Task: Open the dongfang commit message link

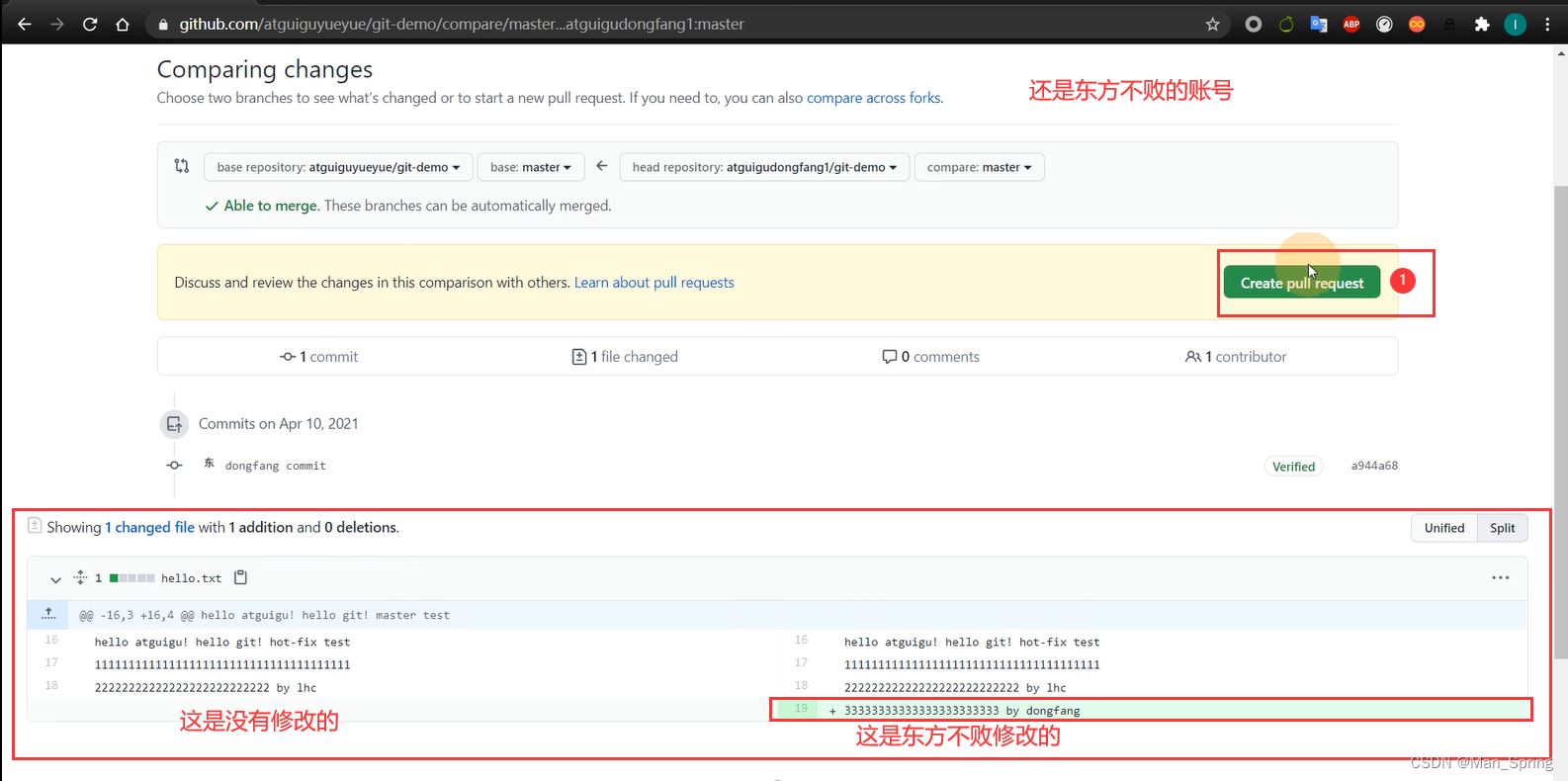Action: [275, 466]
